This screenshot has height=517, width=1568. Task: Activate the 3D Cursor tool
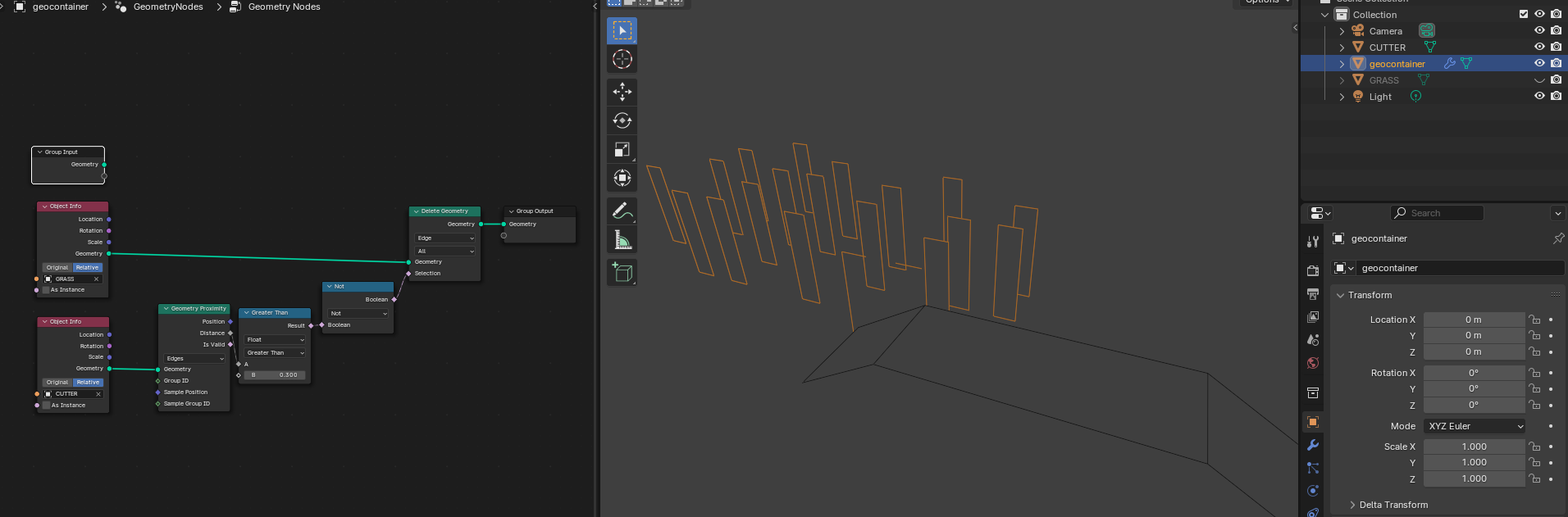[x=622, y=59]
